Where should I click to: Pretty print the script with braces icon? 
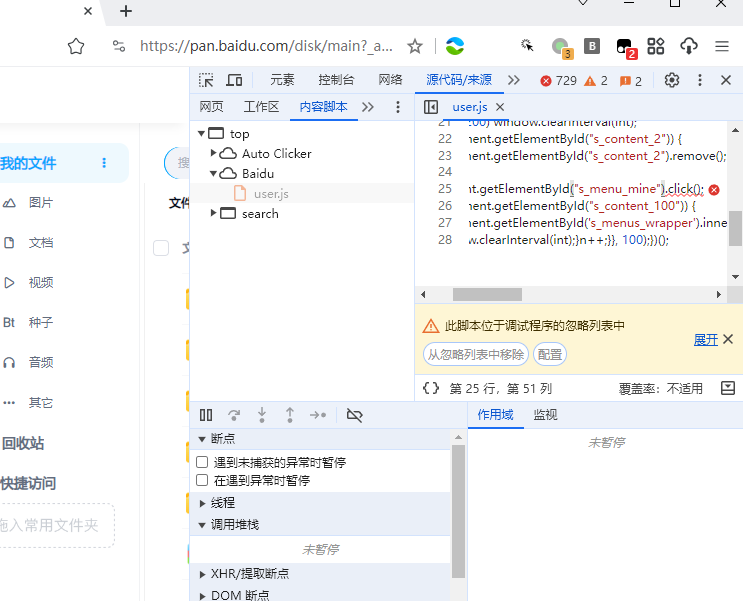431,389
